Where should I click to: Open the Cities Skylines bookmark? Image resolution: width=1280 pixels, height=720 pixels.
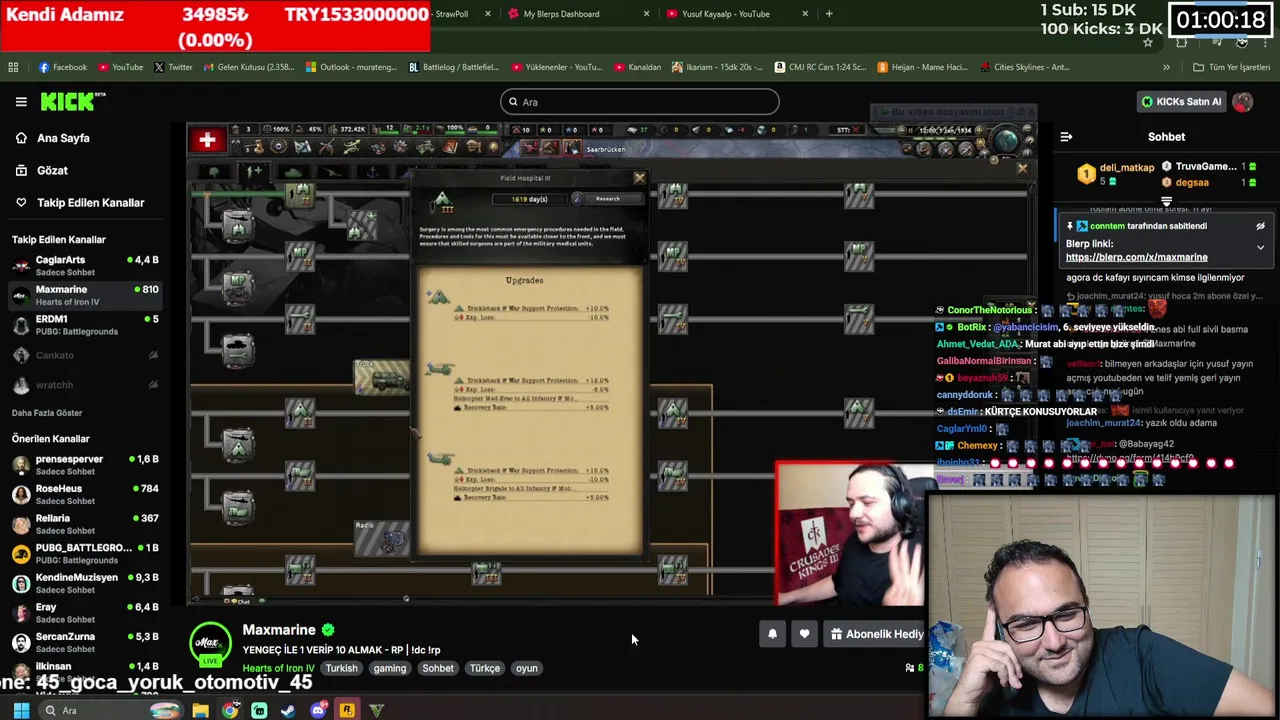(x=1023, y=67)
